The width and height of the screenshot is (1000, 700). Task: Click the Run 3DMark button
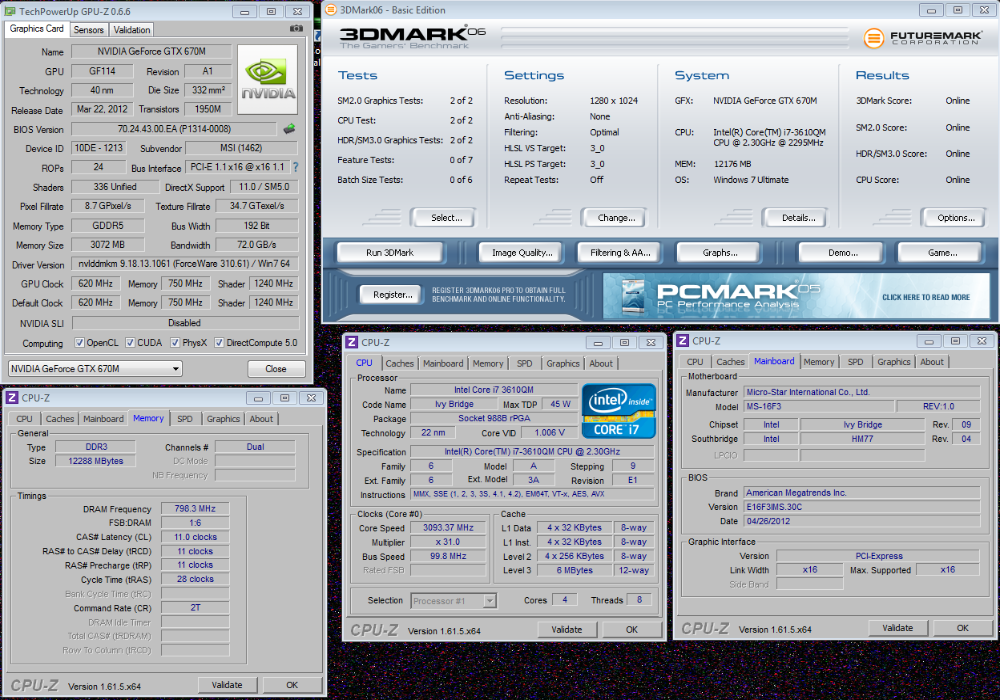pos(390,252)
